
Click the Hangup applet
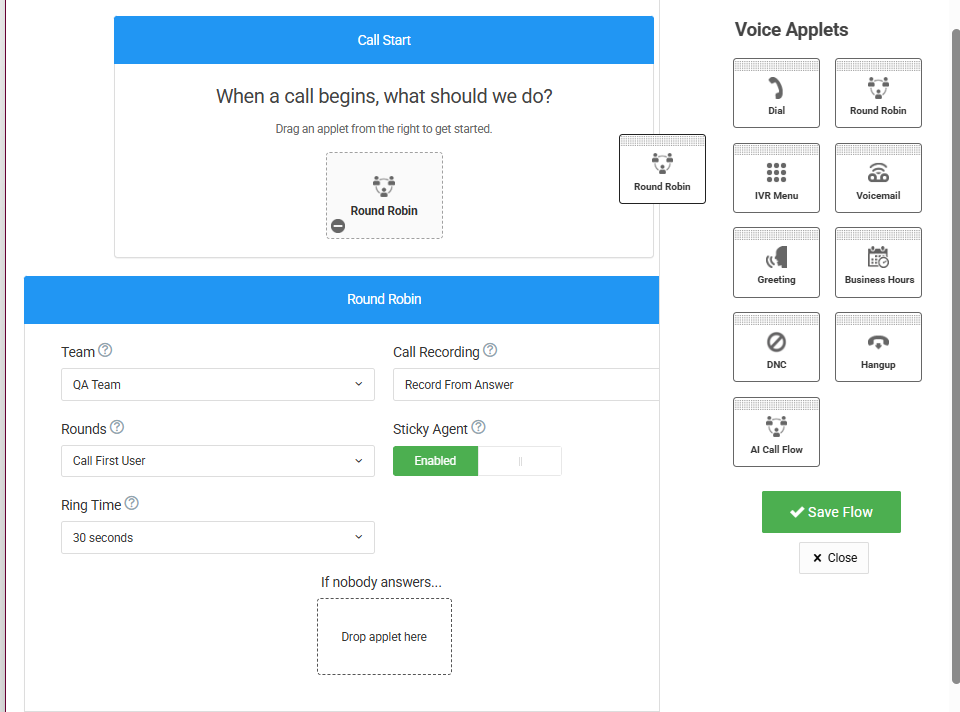(878, 347)
